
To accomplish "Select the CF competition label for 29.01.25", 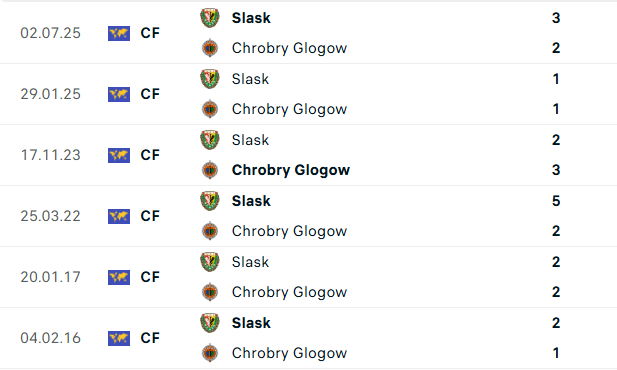I will [x=150, y=94].
